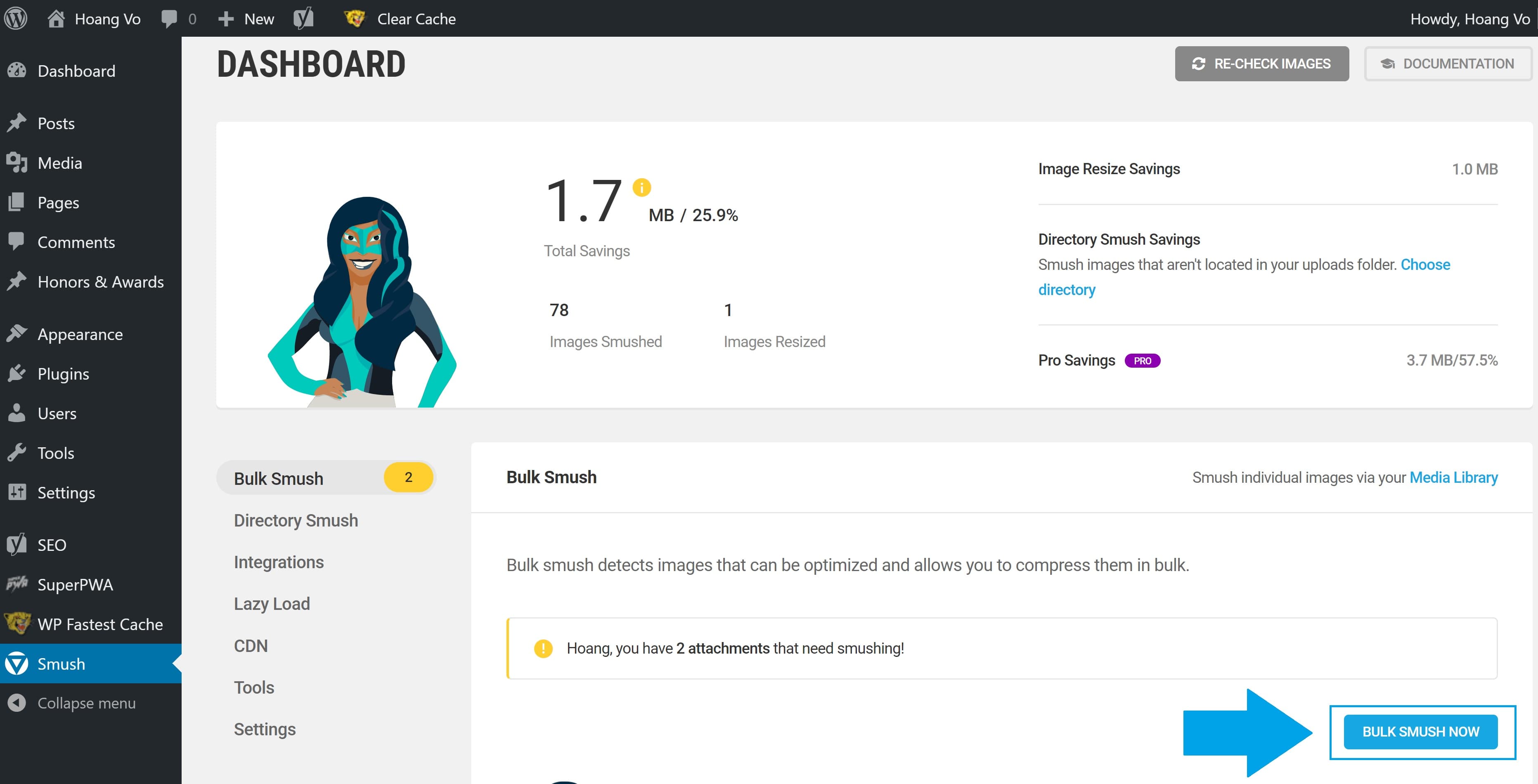Open the CDN tab
Screen dimensions: 1538x784
[251, 646]
